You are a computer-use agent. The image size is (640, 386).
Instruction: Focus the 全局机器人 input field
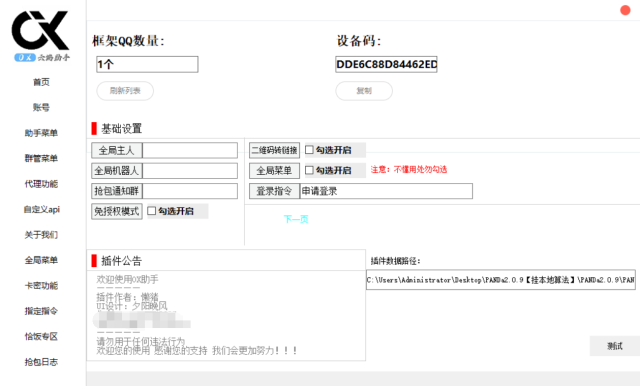click(x=190, y=171)
